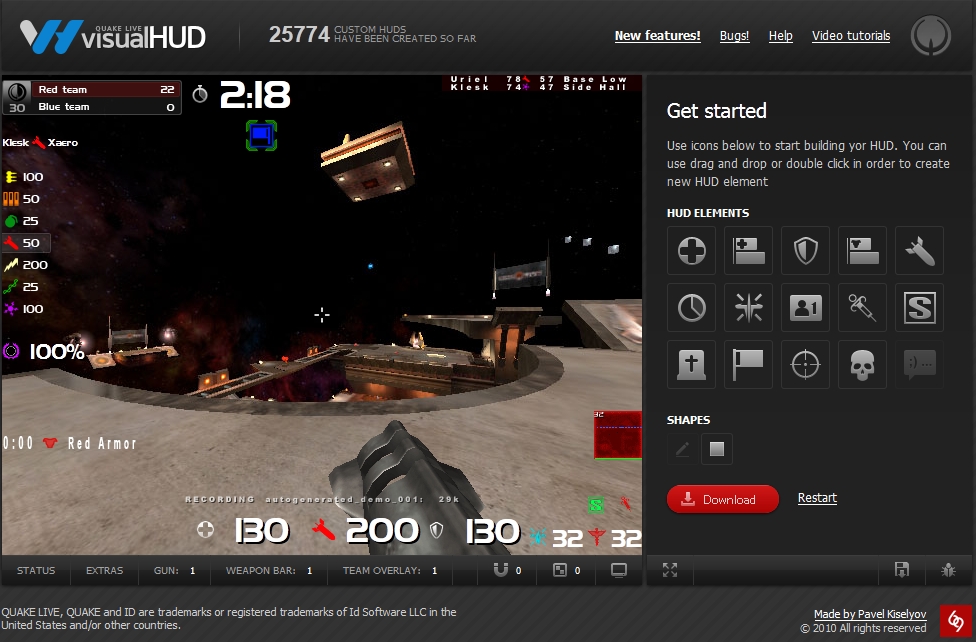Select the blue flag icon in preview
Screen dimensions: 976x642
tap(261, 135)
